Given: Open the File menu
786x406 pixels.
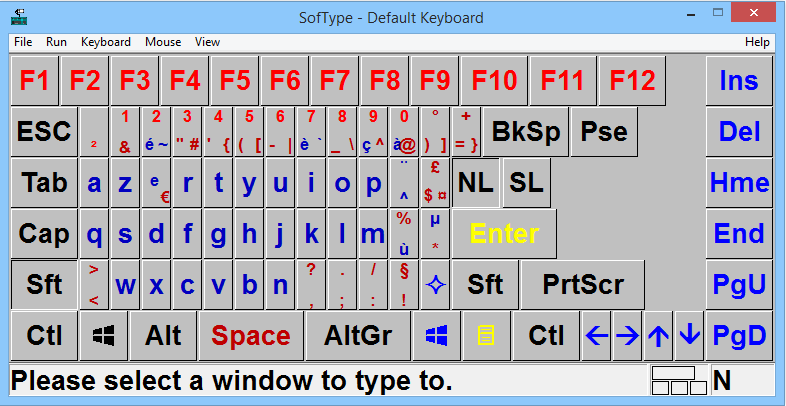Looking at the screenshot, I should pos(23,42).
